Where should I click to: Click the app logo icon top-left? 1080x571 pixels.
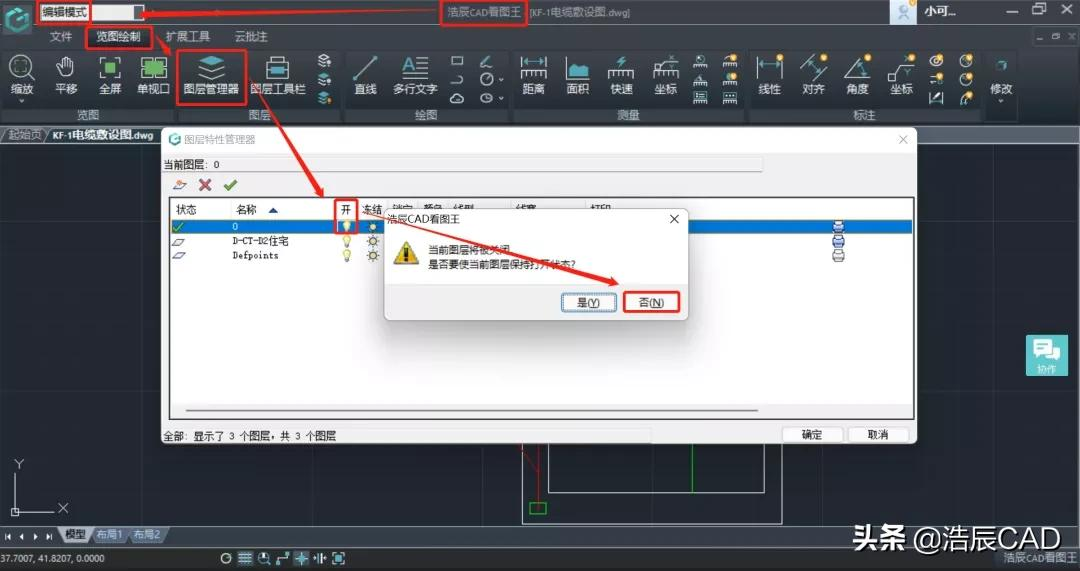17,17
